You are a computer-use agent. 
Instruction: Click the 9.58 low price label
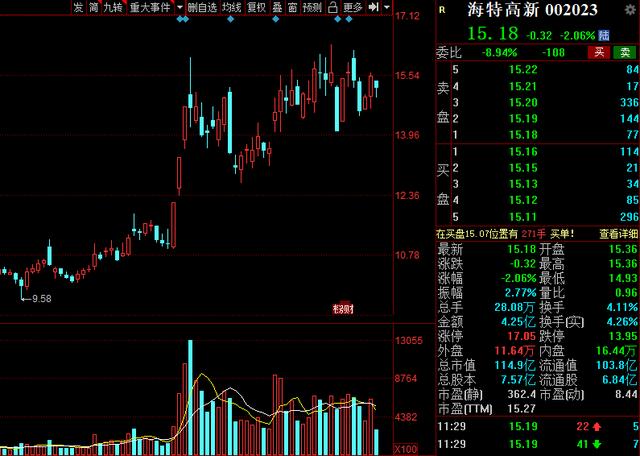pos(42,299)
